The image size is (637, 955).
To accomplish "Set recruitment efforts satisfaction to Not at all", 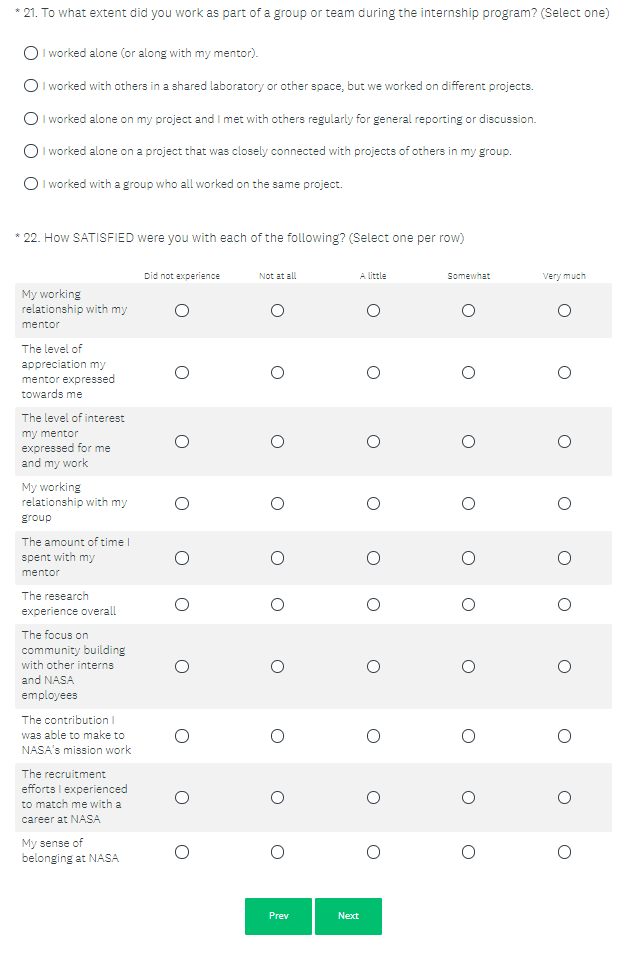I will tap(277, 797).
